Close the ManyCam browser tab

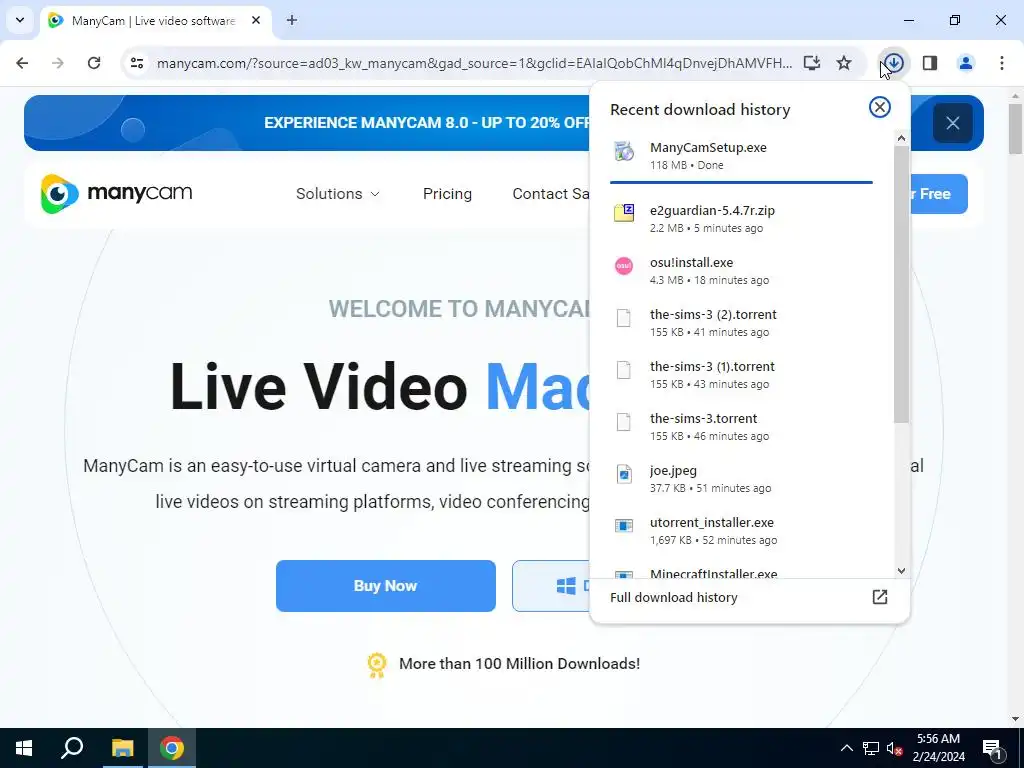[256, 20]
